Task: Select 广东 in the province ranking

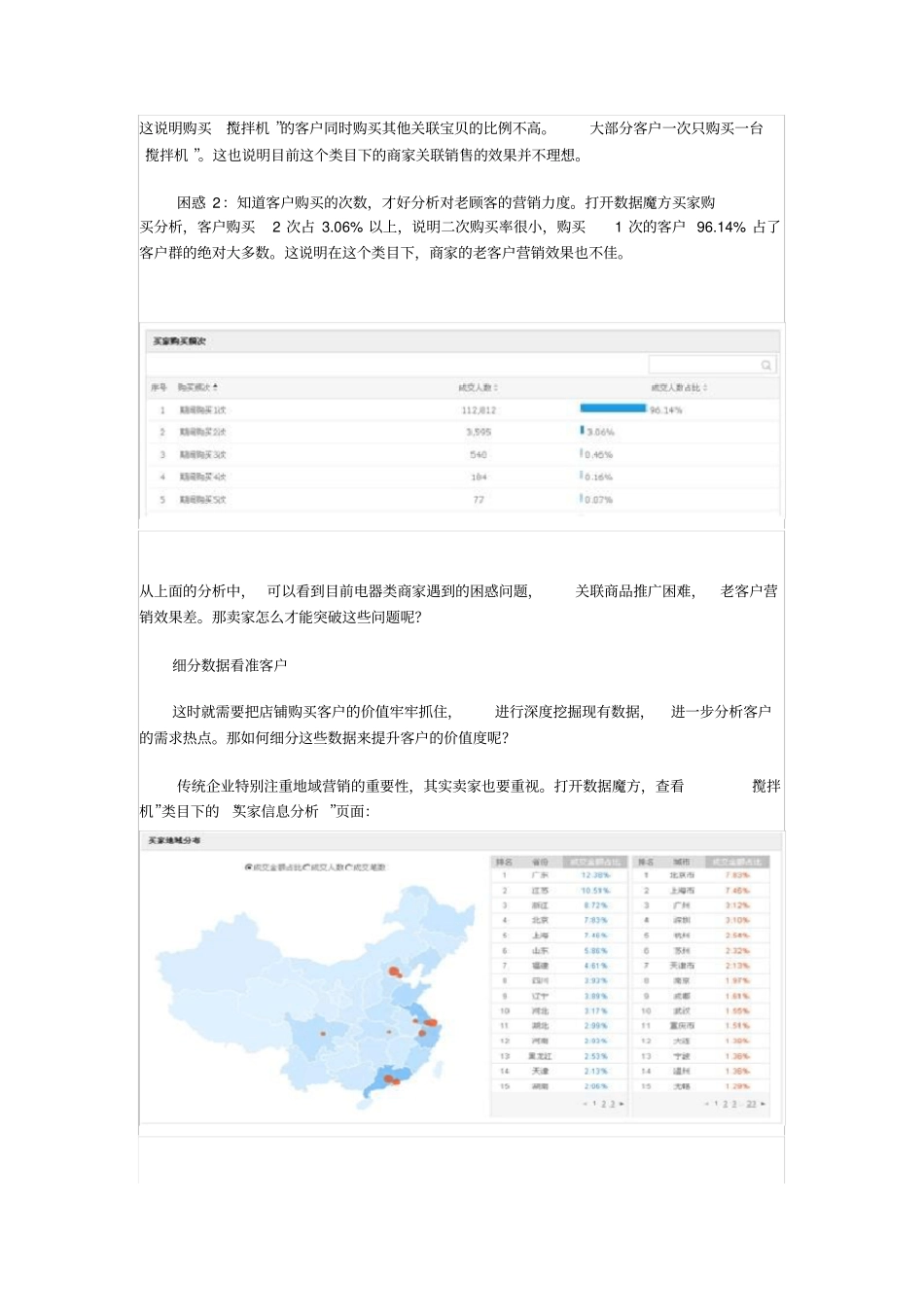Action: [x=540, y=875]
